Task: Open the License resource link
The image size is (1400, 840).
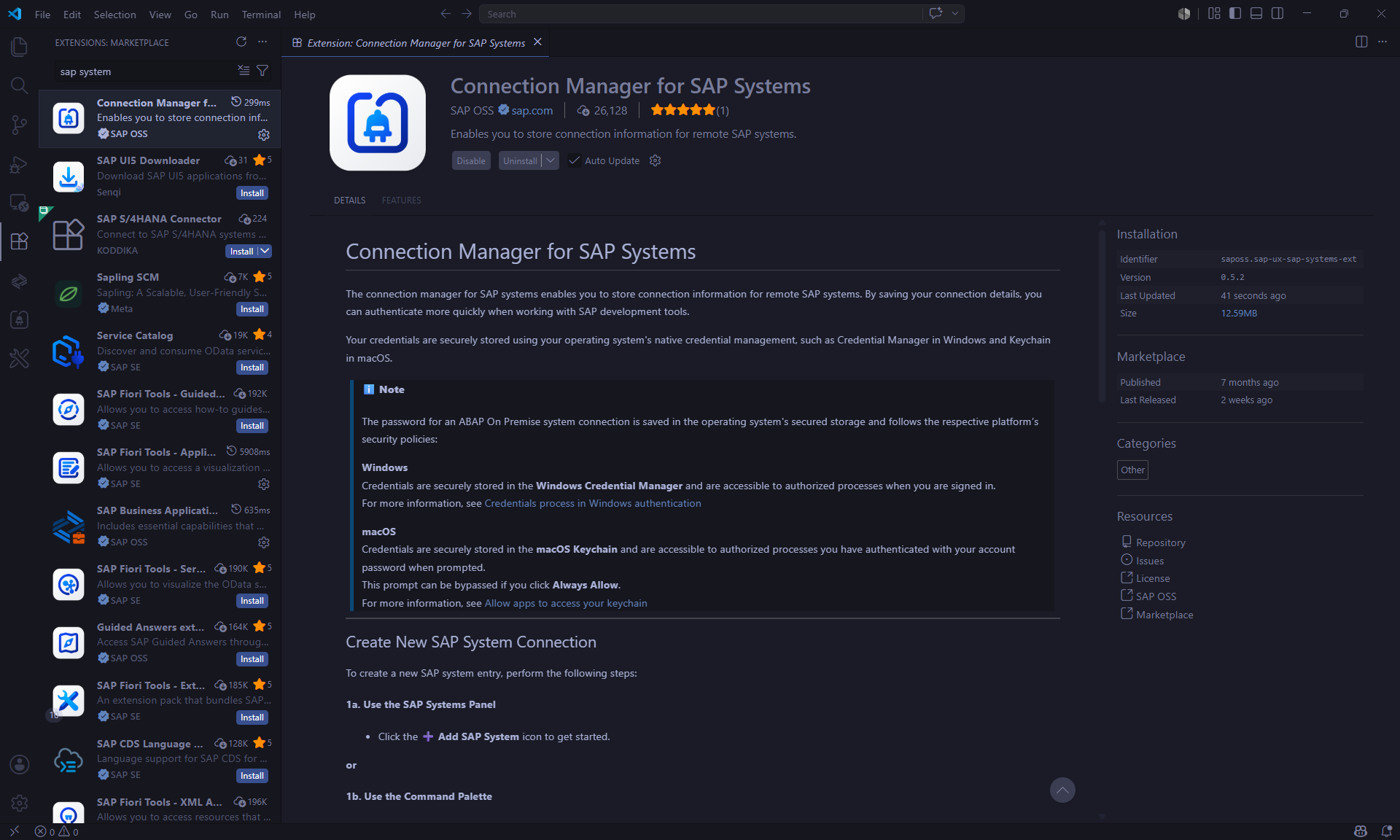Action: (x=1152, y=578)
